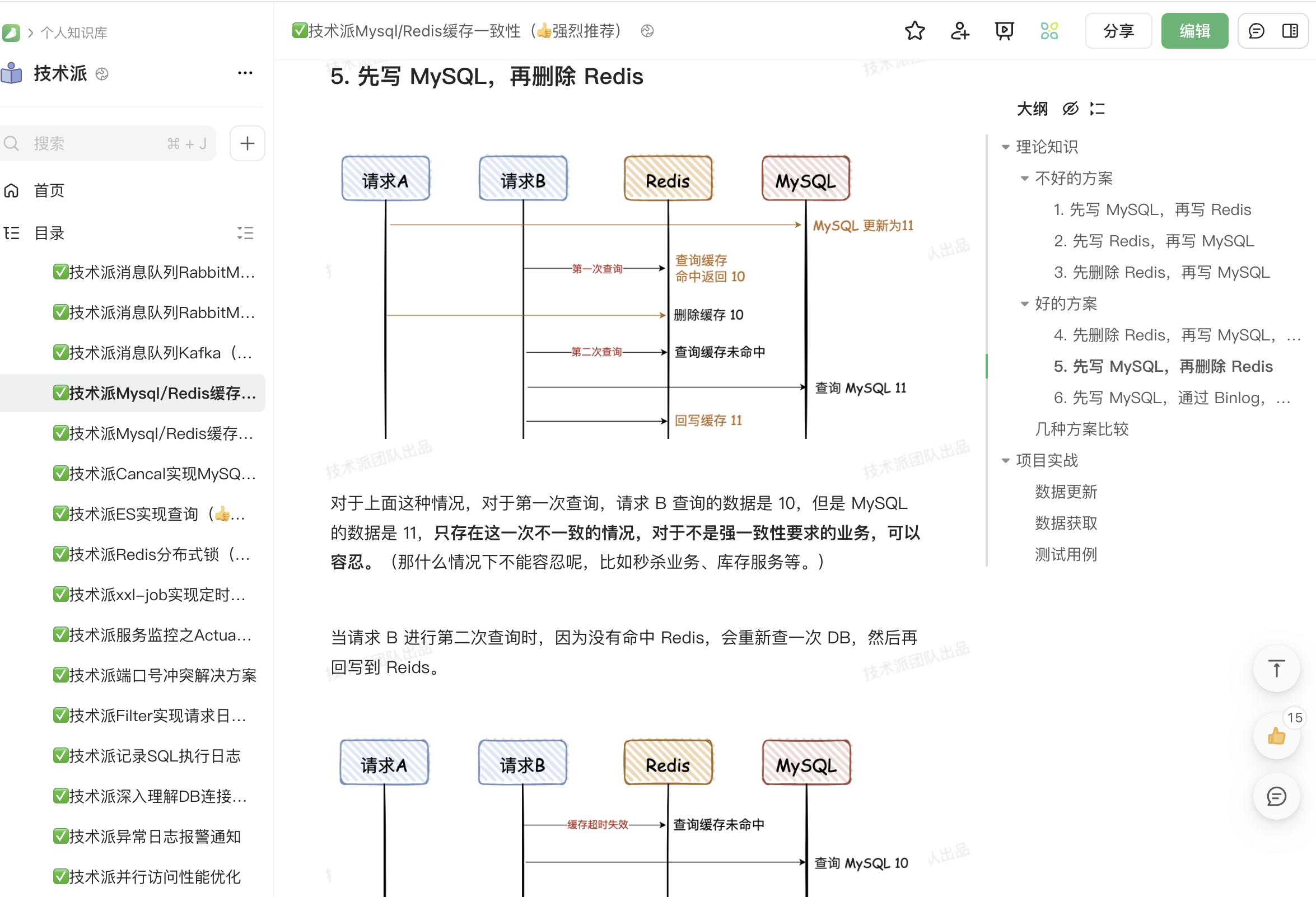
Task: Click the green 编辑 edit button
Action: [x=1195, y=31]
